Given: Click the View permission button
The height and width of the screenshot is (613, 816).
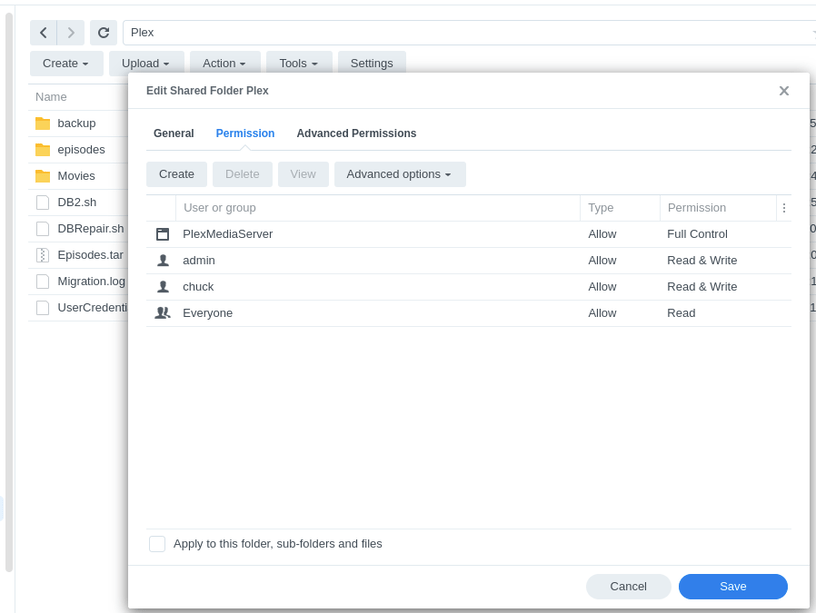Looking at the screenshot, I should point(303,174).
